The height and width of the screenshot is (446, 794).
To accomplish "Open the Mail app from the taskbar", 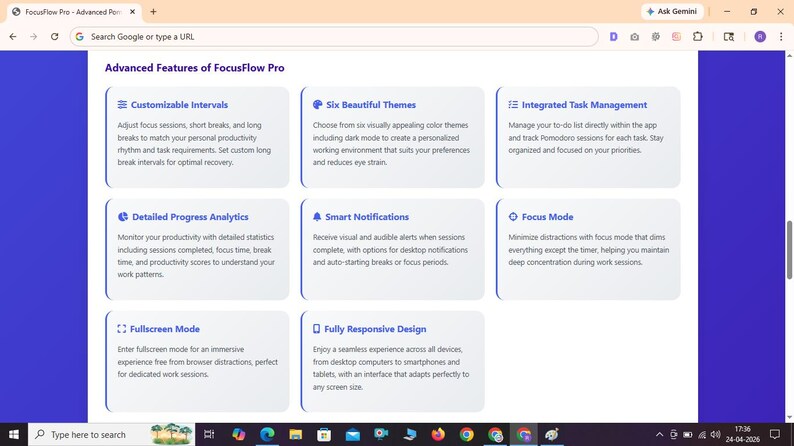I will tap(353, 434).
